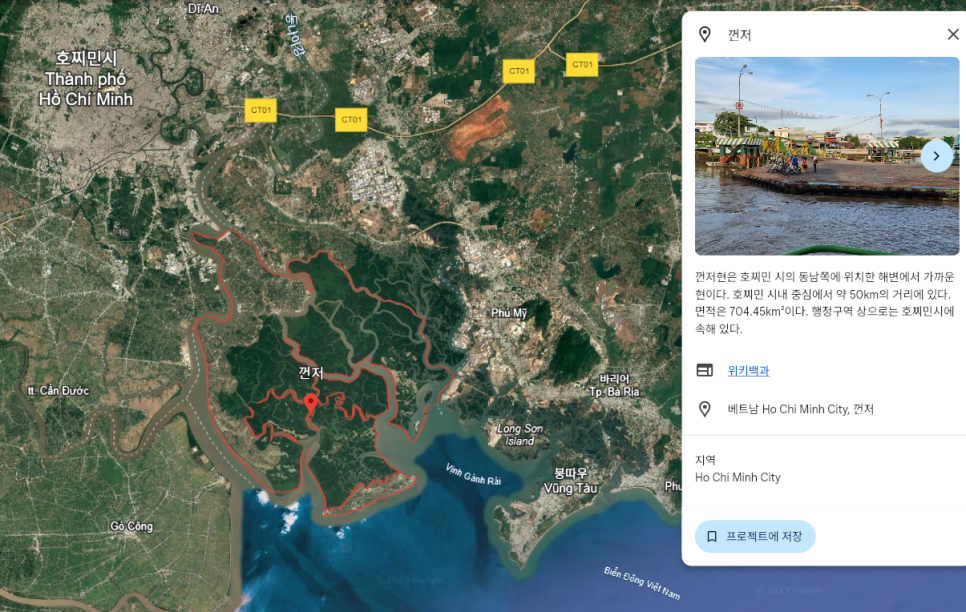
Task: Click the Phú Mỹ map label
Action: point(509,312)
